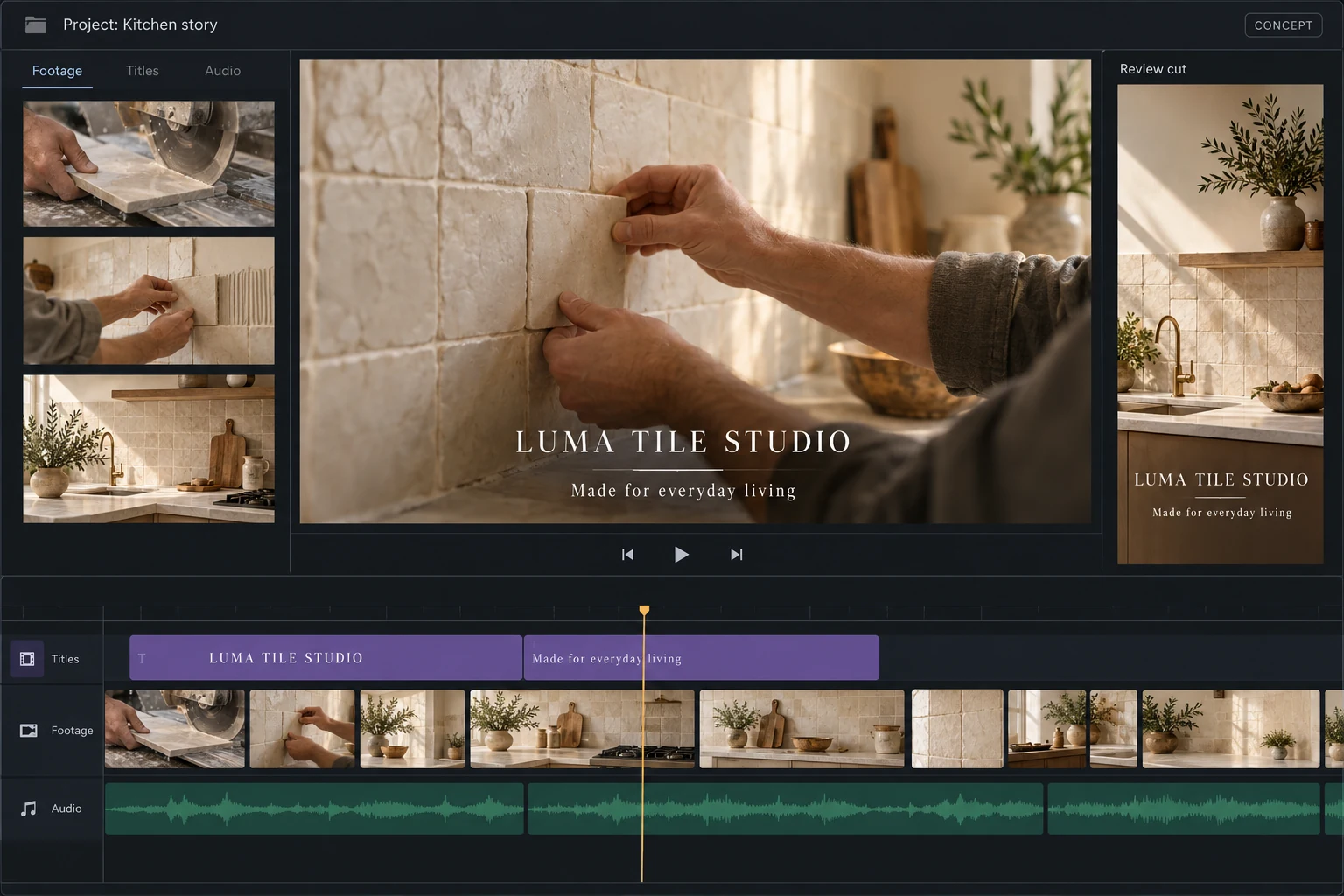Click the CONCEPT button
Viewport: 1344px width, 896px height.
1283,24
